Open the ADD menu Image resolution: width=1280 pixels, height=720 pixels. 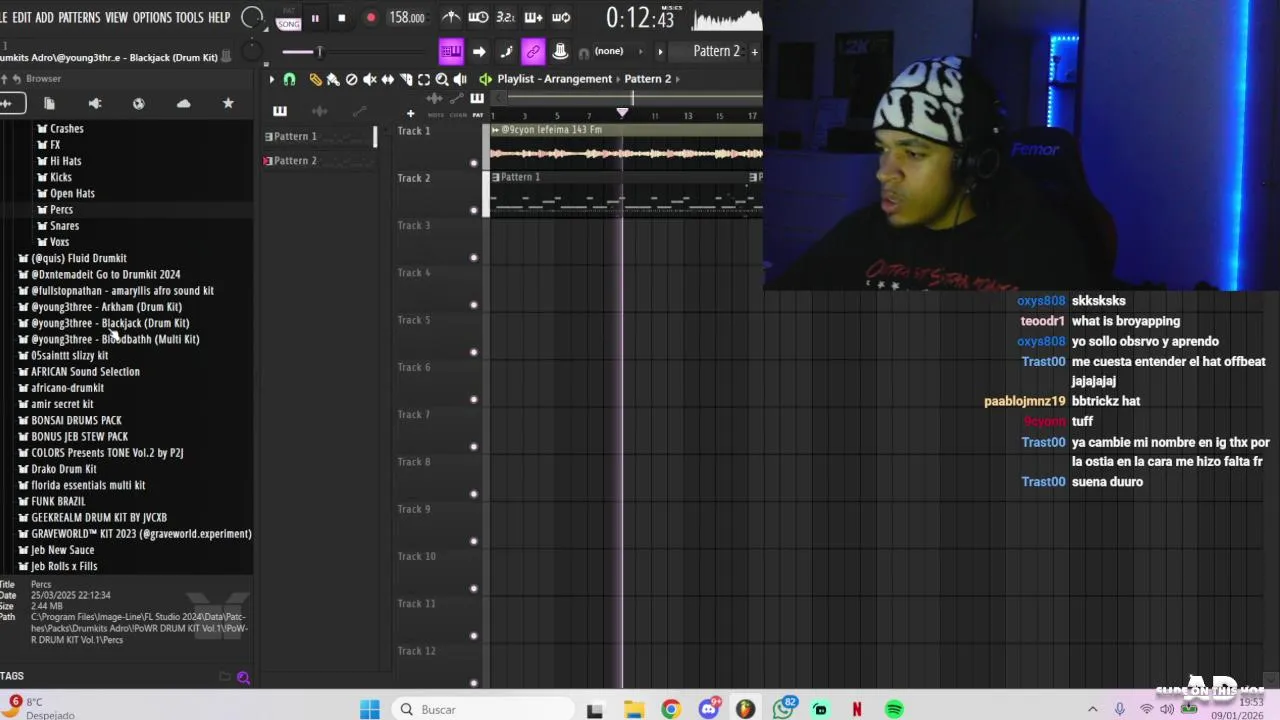tap(45, 18)
